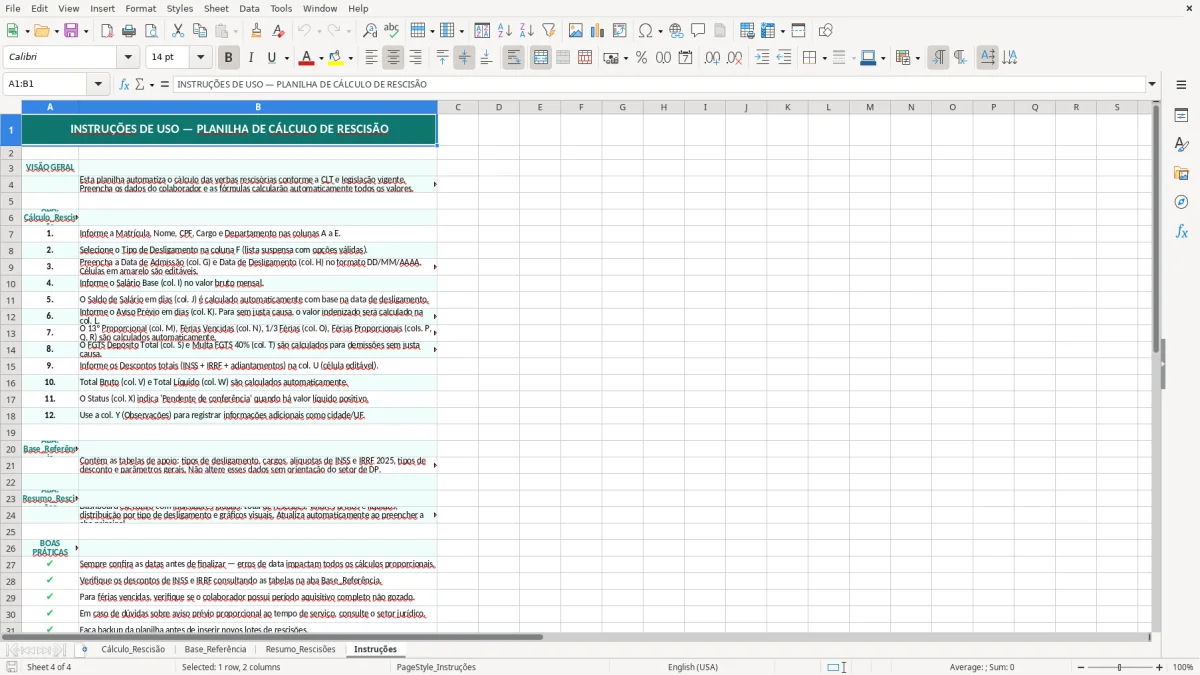Toggle Wrap Text
This screenshot has width=1200, height=675.
tap(513, 58)
